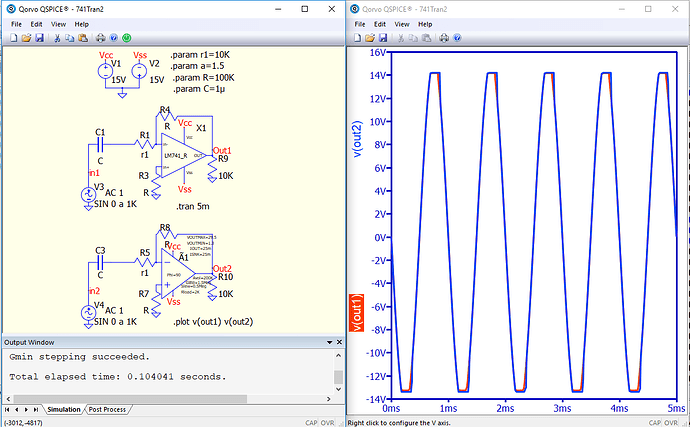The image size is (690, 427).
Task: Click the last-tab navigation arrow
Action: point(36,409)
